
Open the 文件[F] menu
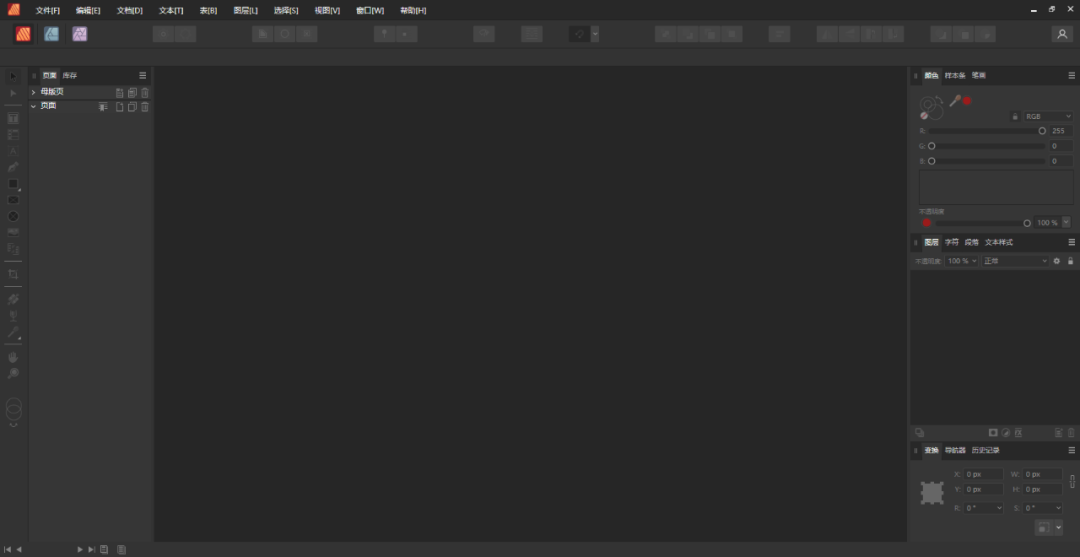pyautogui.click(x=48, y=10)
